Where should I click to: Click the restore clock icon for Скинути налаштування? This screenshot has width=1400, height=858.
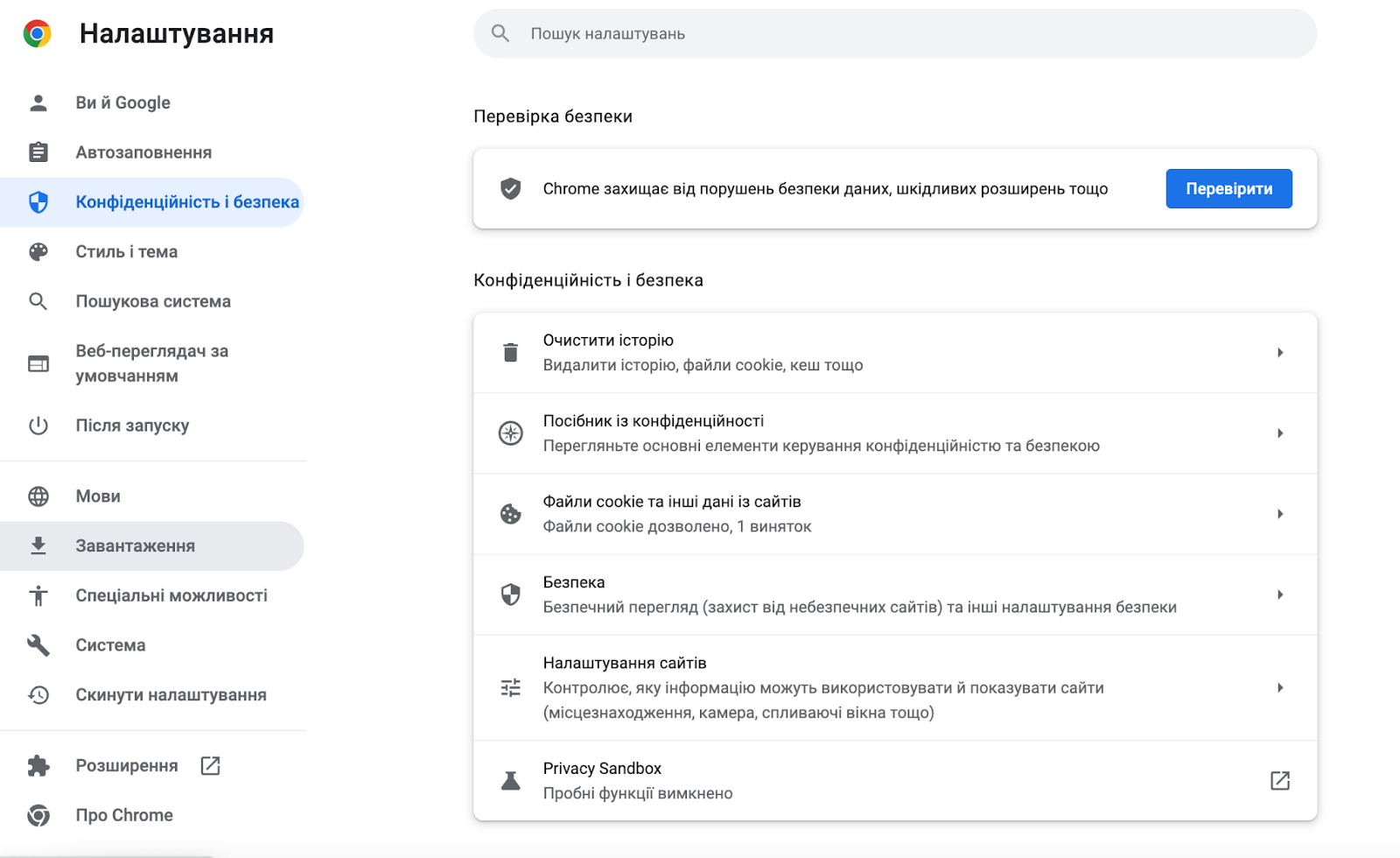click(38, 695)
